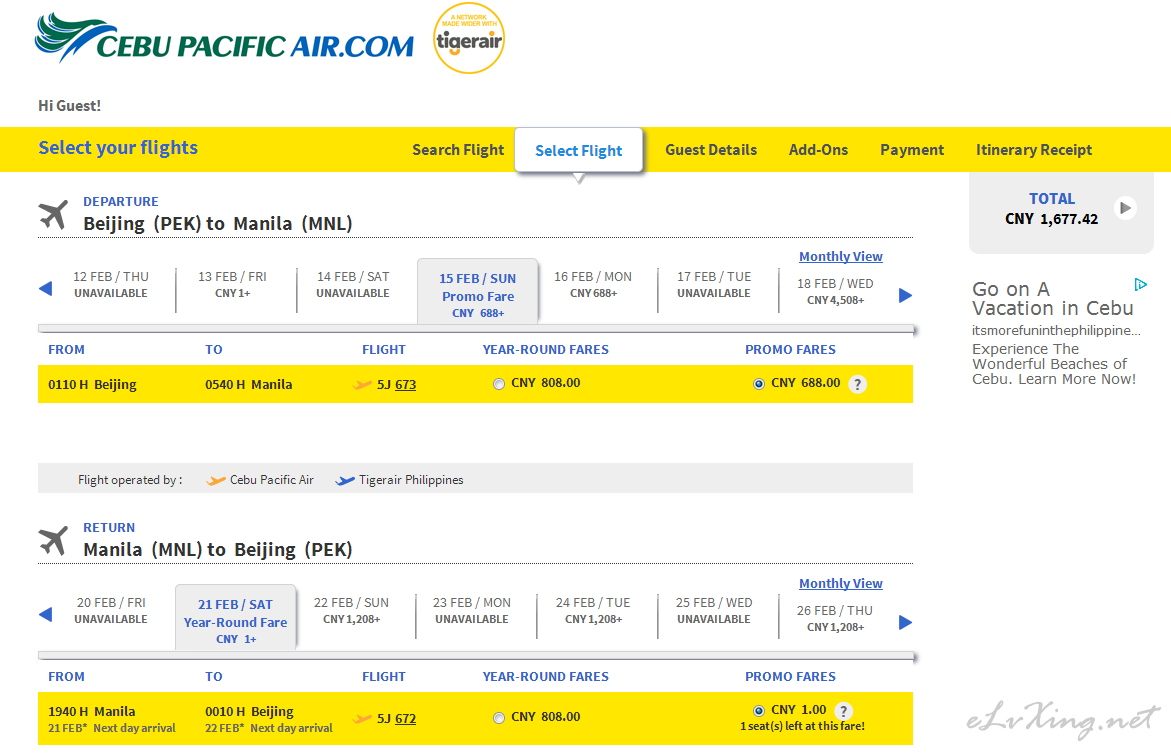This screenshot has height=753, width=1171.
Task: Click 0110 H Beijing departure time
Action: pyautogui.click(x=93, y=385)
